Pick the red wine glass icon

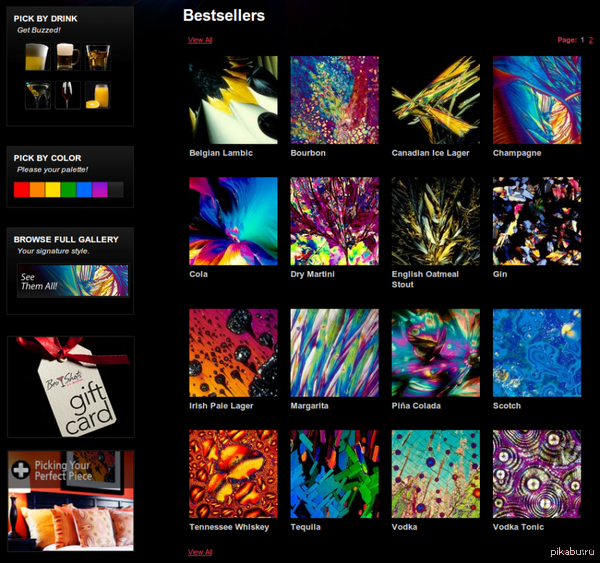67,95
